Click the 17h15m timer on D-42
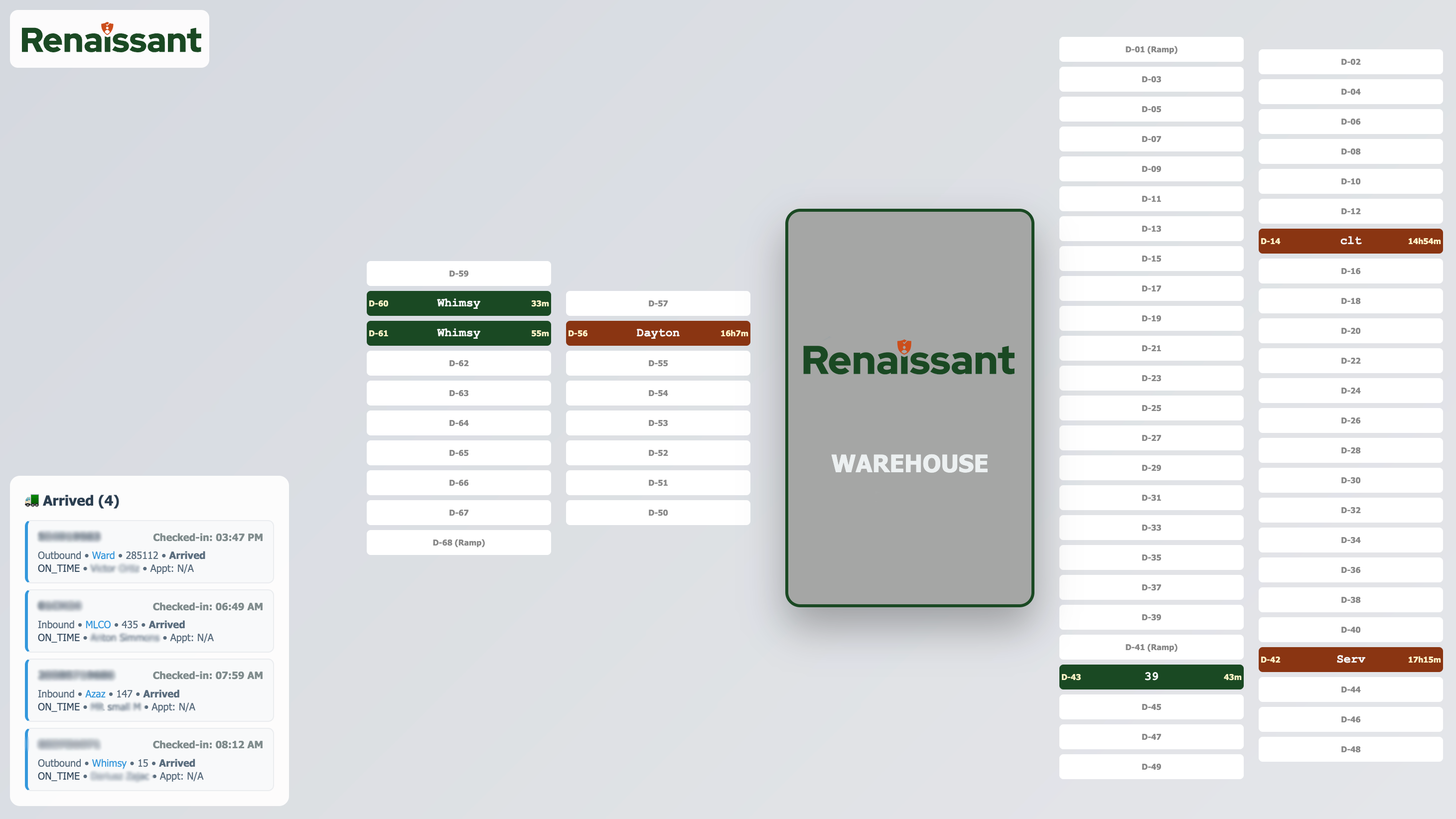The image size is (1456, 819). 1424,660
